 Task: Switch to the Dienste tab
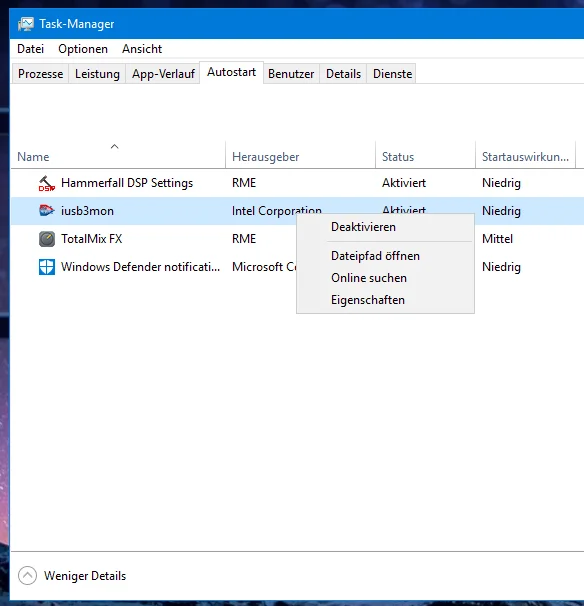[x=392, y=74]
